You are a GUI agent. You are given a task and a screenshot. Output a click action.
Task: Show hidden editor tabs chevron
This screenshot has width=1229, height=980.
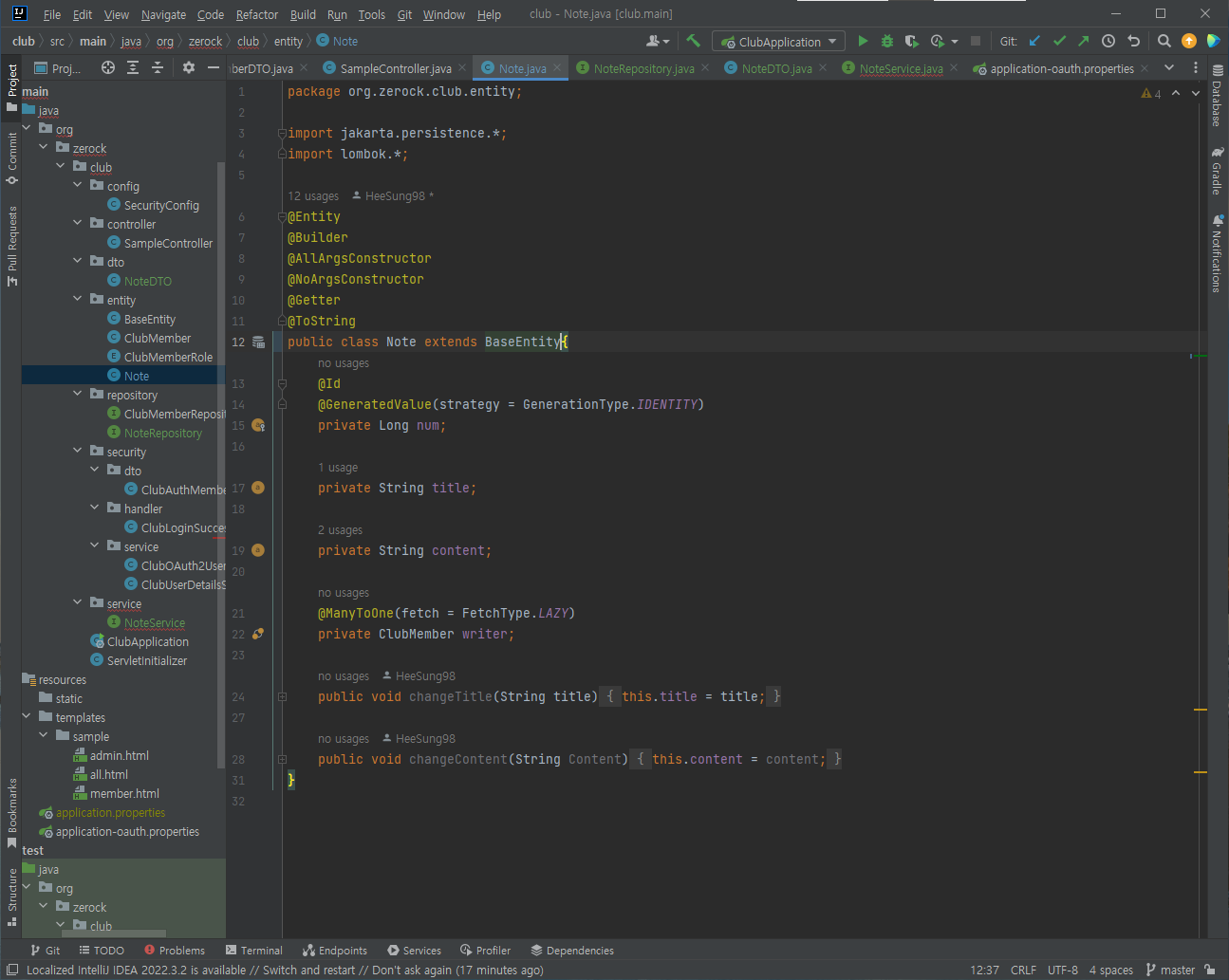(x=1169, y=67)
